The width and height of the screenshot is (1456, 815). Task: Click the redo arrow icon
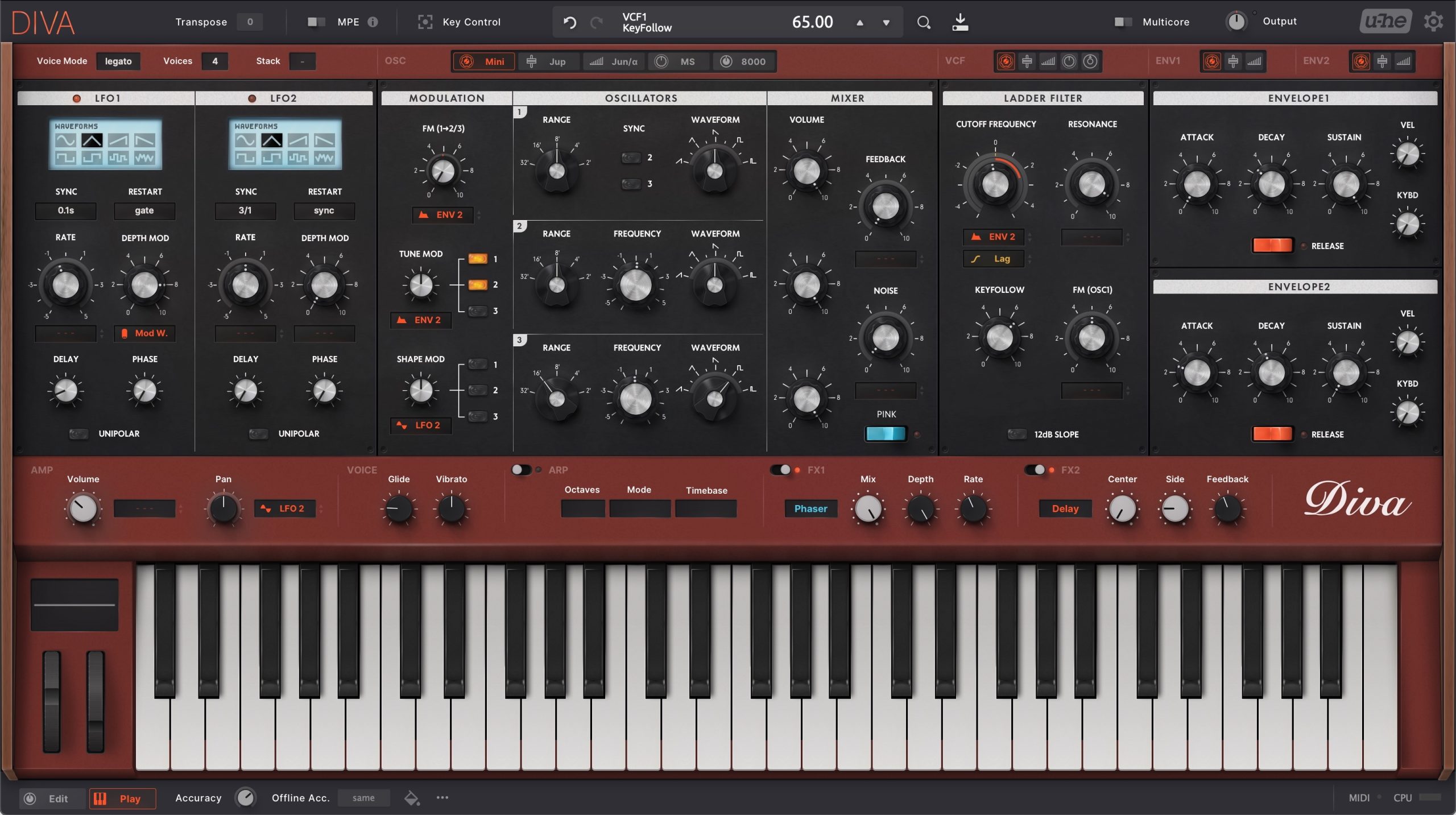[x=596, y=22]
